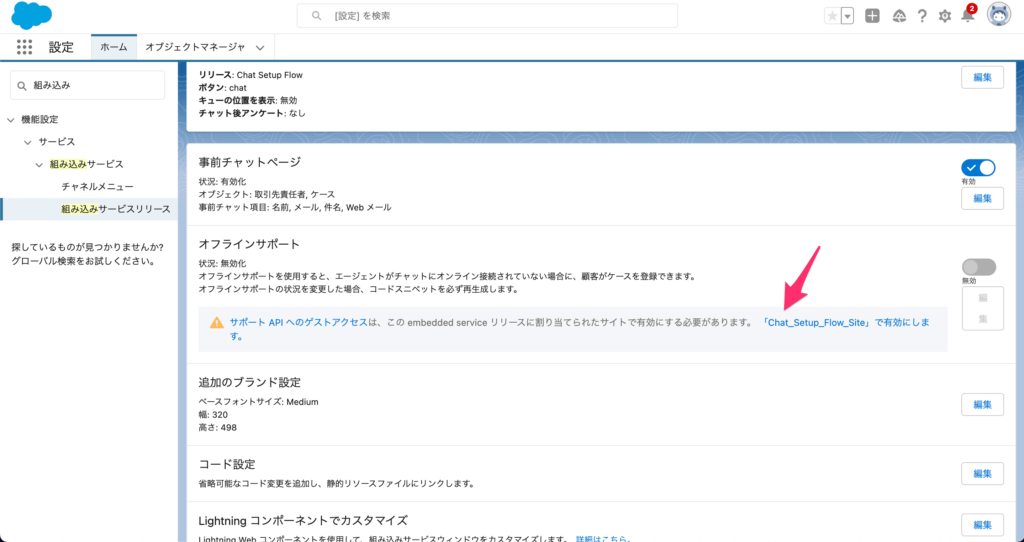Open the global actions plus icon
The height and width of the screenshot is (542, 1024).
(872, 16)
